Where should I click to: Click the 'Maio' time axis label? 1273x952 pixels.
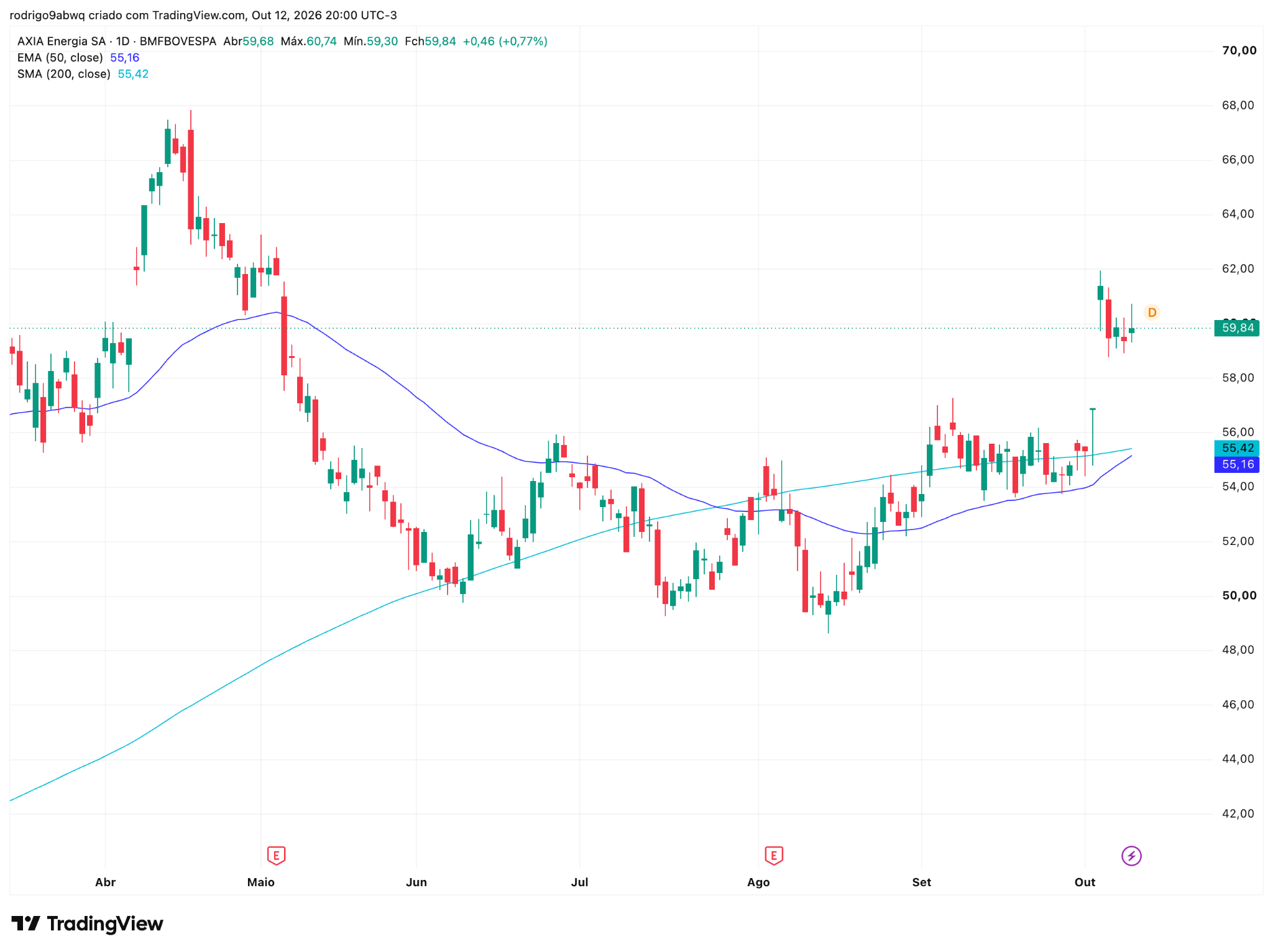(x=260, y=882)
